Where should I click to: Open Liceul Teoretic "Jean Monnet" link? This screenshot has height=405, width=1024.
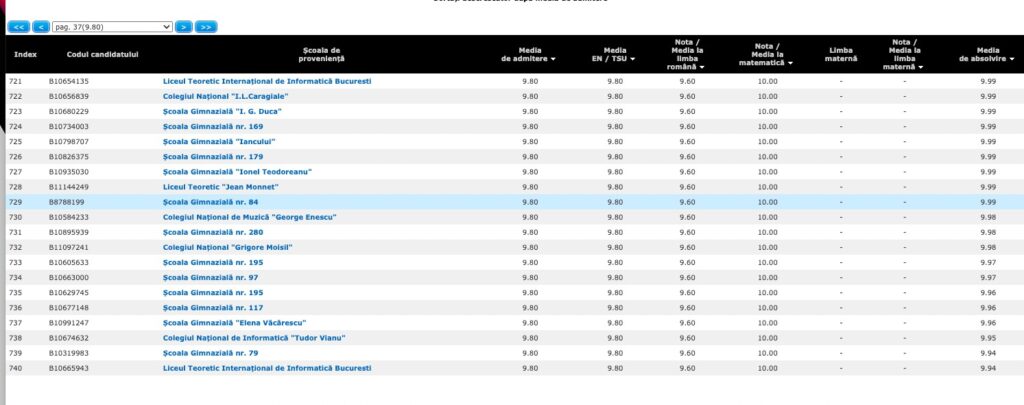tap(220, 187)
